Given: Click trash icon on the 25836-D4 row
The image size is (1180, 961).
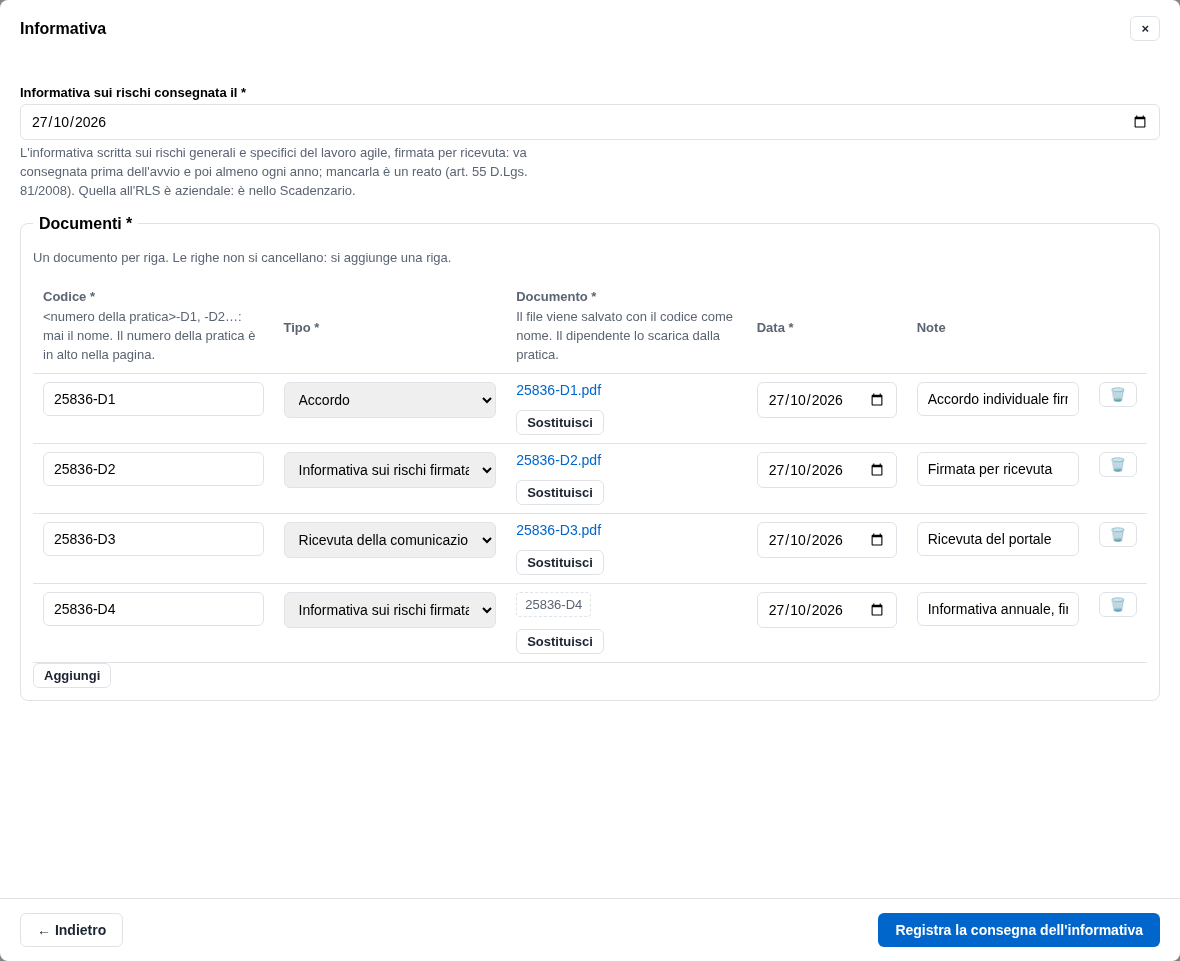Looking at the screenshot, I should coord(1117,604).
